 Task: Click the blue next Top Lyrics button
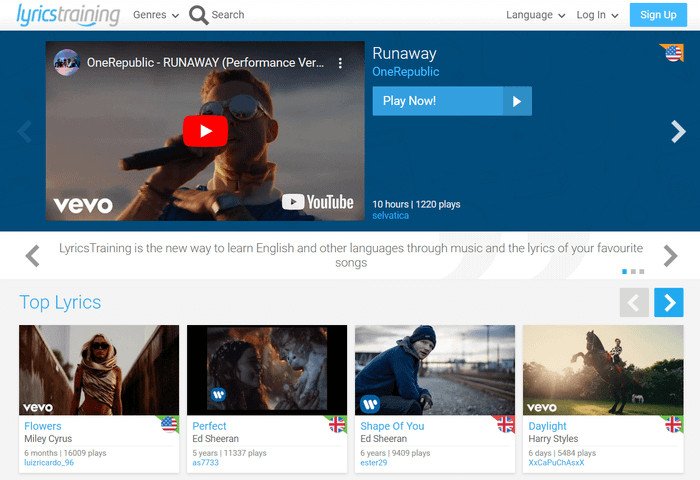point(669,303)
